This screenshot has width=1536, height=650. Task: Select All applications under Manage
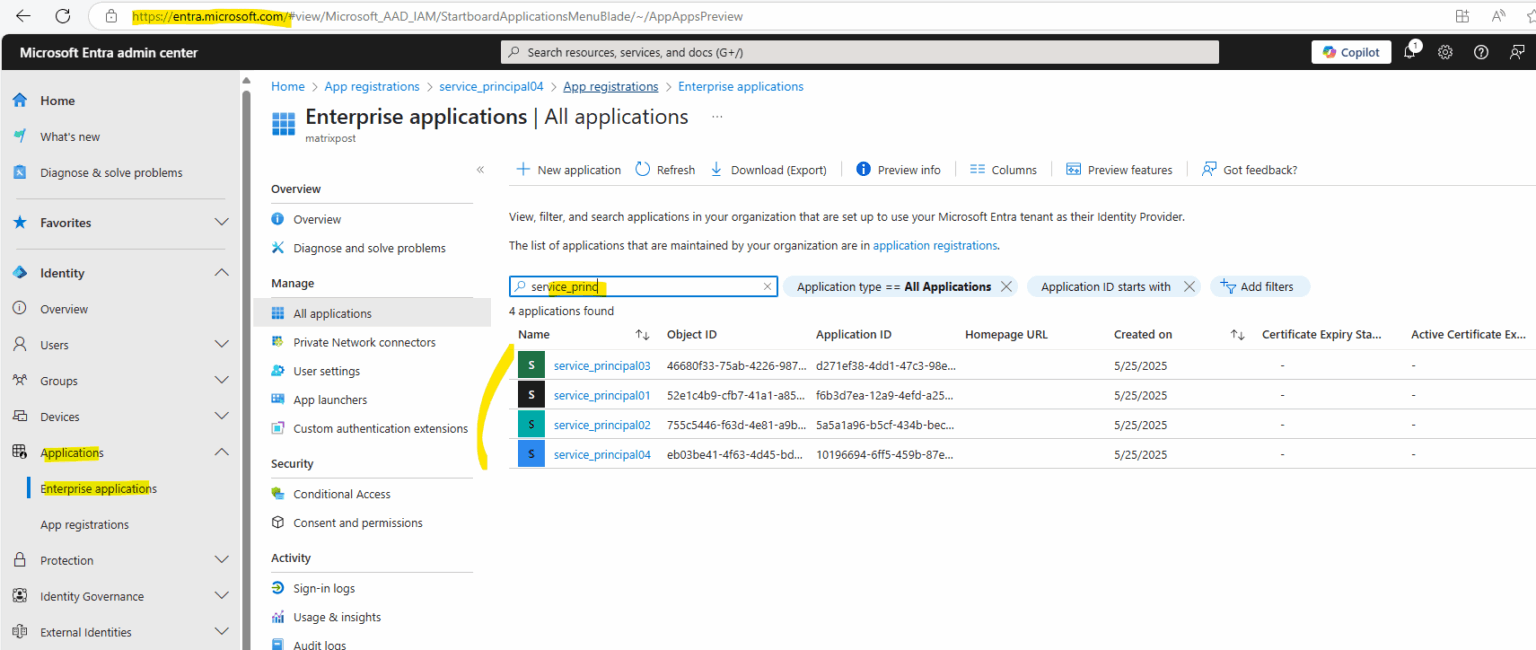(333, 312)
